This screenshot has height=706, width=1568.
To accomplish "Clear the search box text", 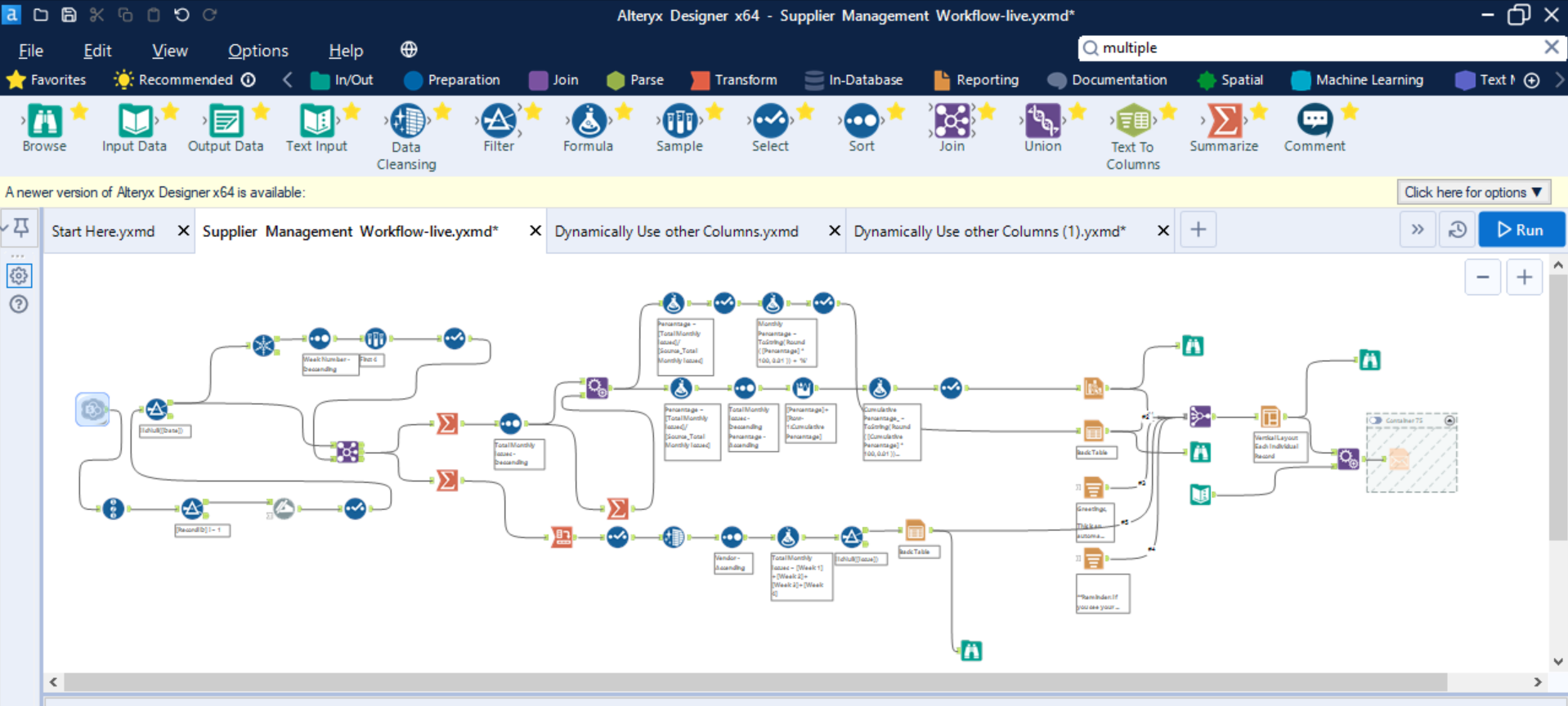I will pyautogui.click(x=1551, y=47).
